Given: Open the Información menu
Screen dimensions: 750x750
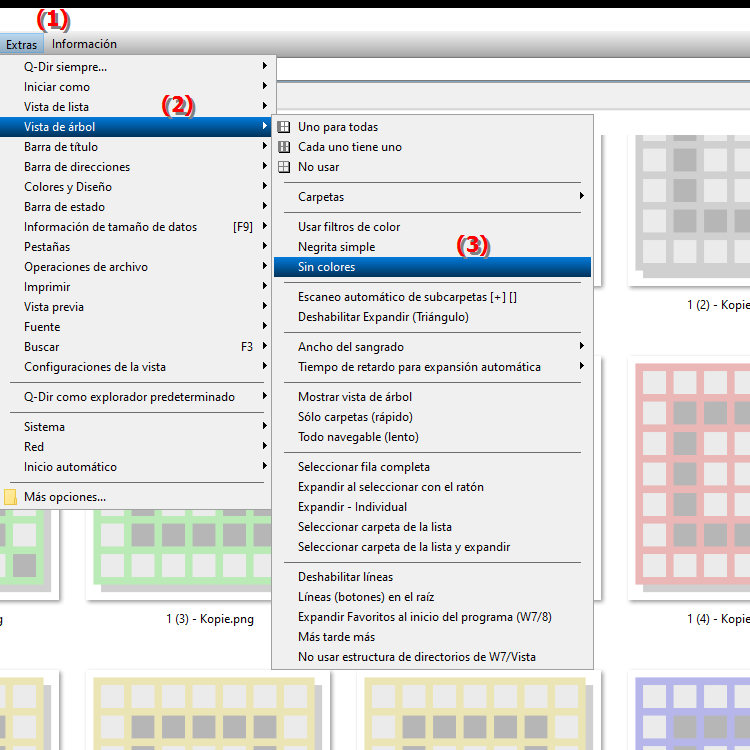Looking at the screenshot, I should click(x=84, y=44).
